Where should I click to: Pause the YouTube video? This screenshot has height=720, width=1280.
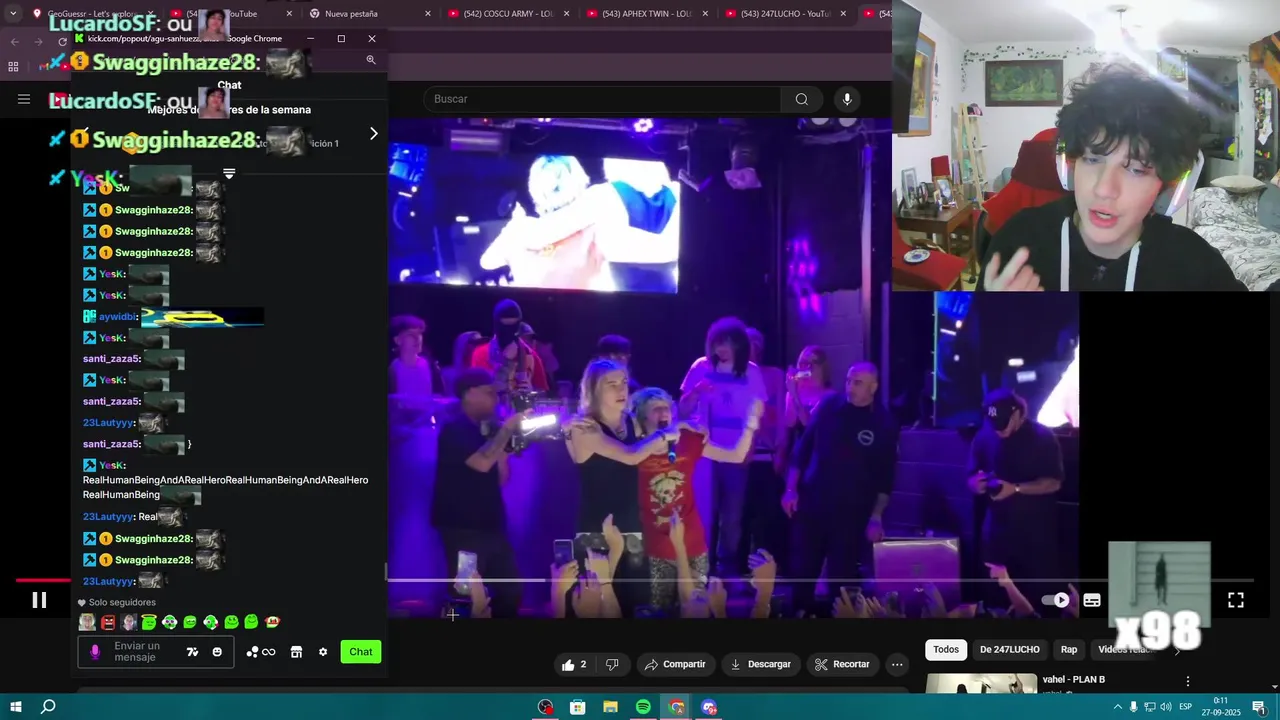(39, 600)
